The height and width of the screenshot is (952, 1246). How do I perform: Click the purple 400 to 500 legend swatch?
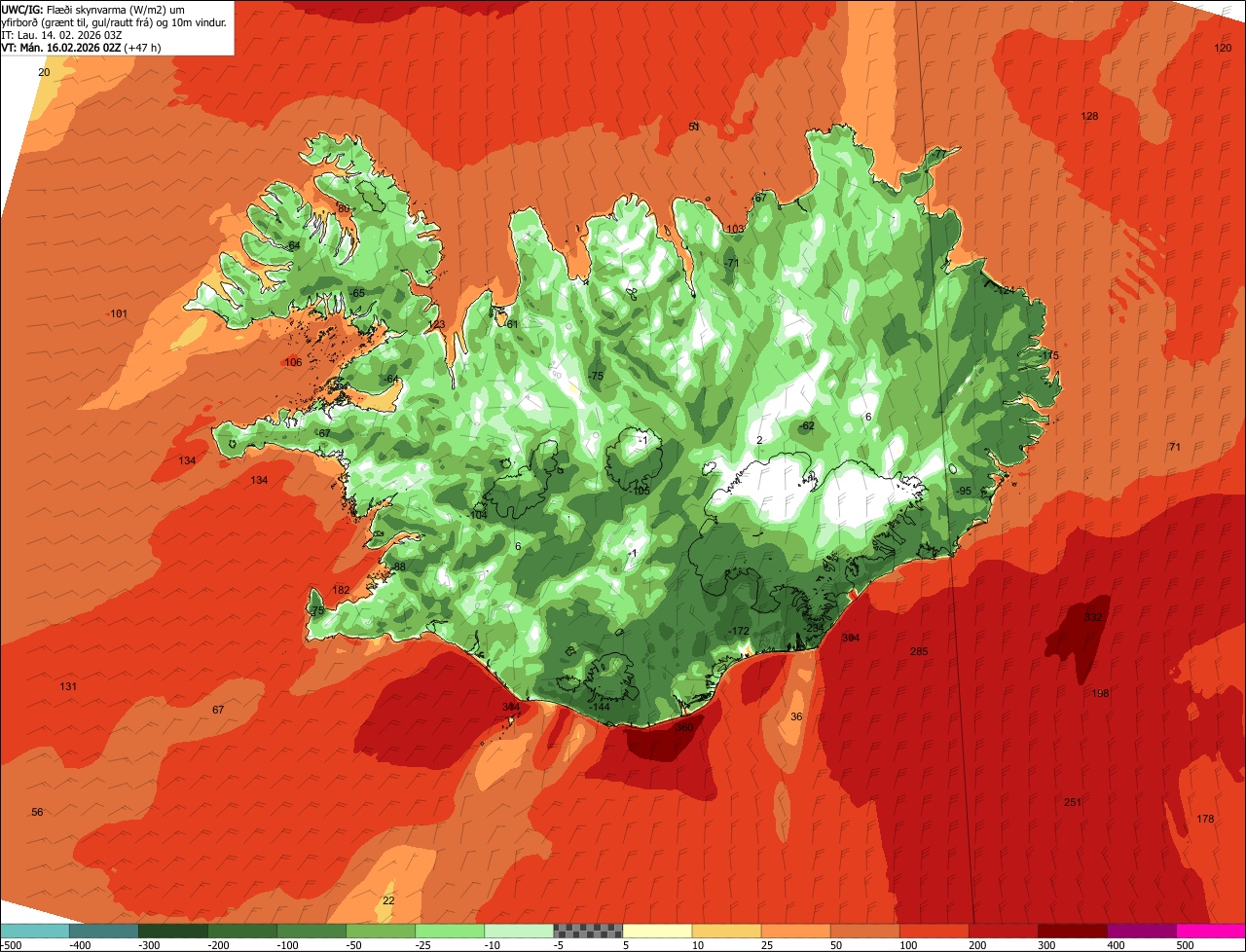[1141, 931]
